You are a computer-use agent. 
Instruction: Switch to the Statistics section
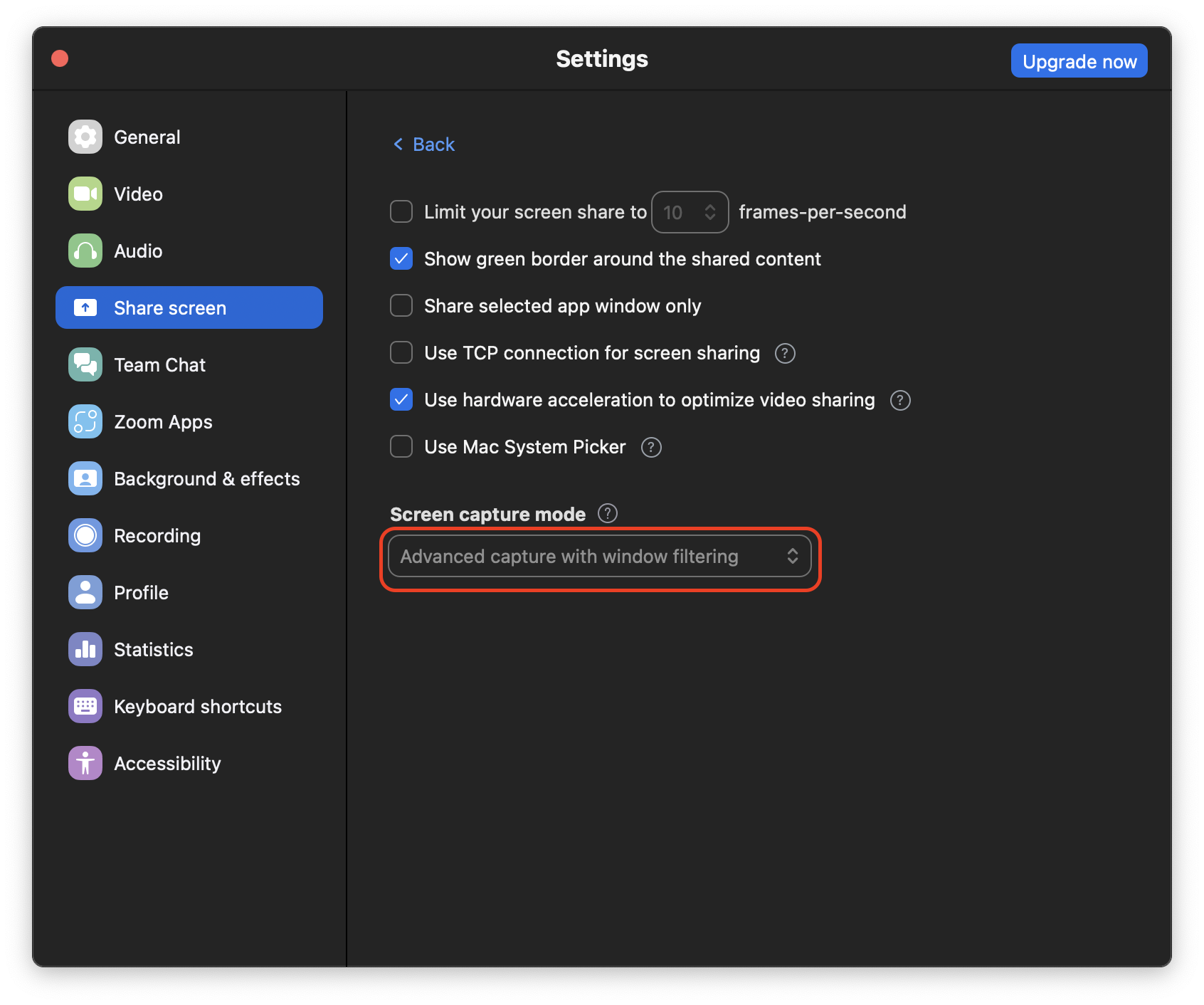pos(153,649)
